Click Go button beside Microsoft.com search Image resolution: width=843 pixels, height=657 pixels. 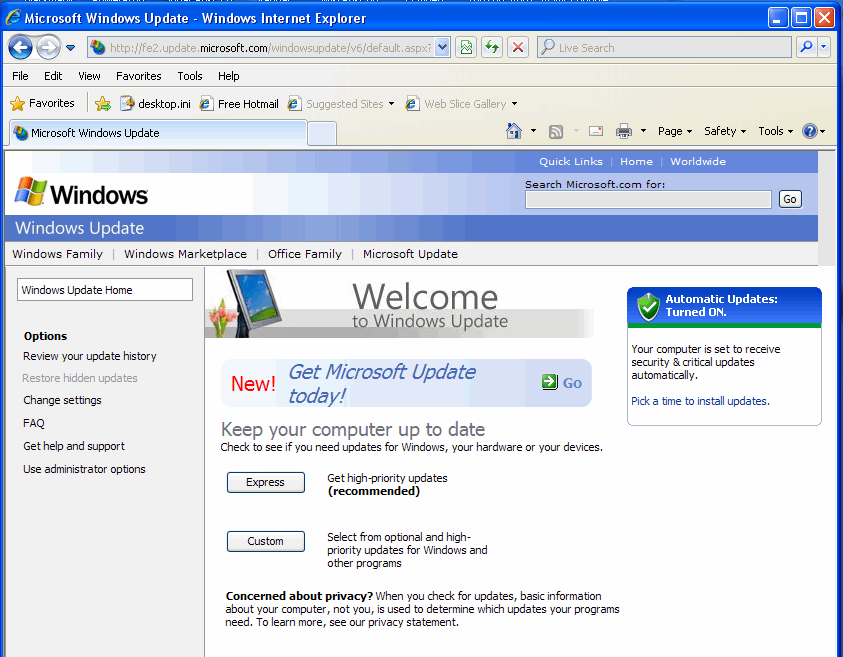pos(790,199)
